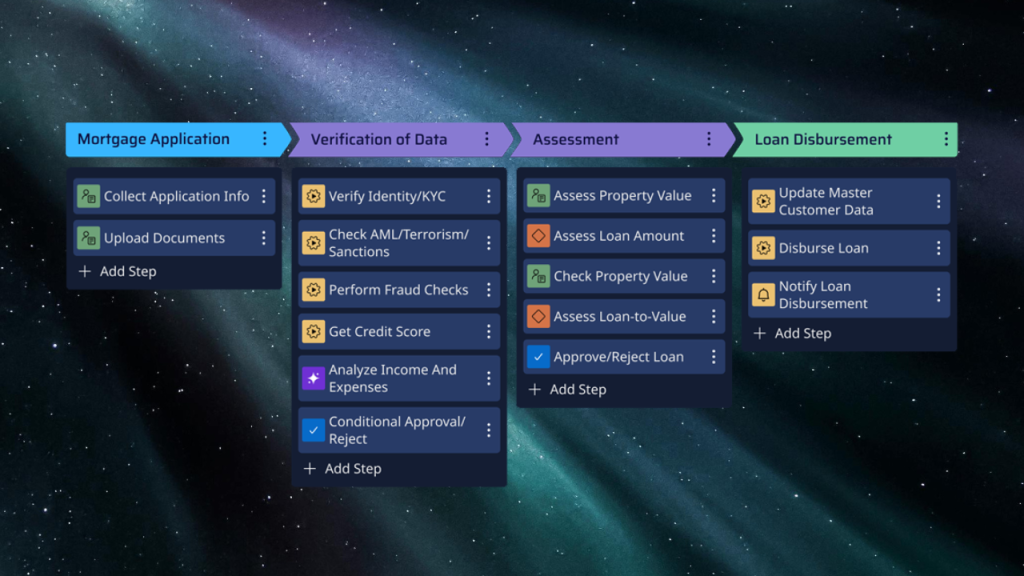The width and height of the screenshot is (1024, 576).
Task: Click the person icon on Check Property Value
Action: pos(540,276)
